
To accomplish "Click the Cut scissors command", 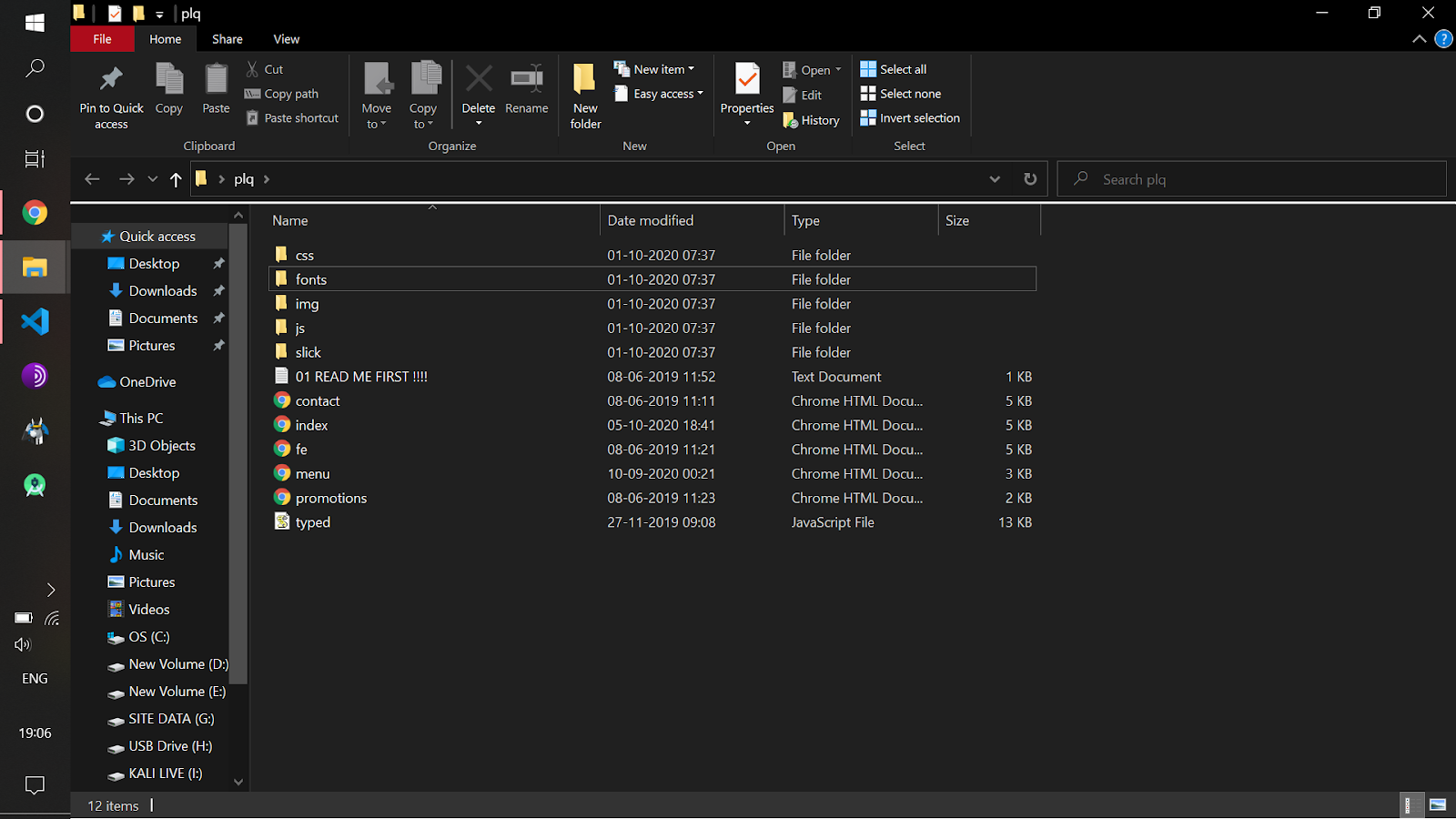I will (265, 69).
